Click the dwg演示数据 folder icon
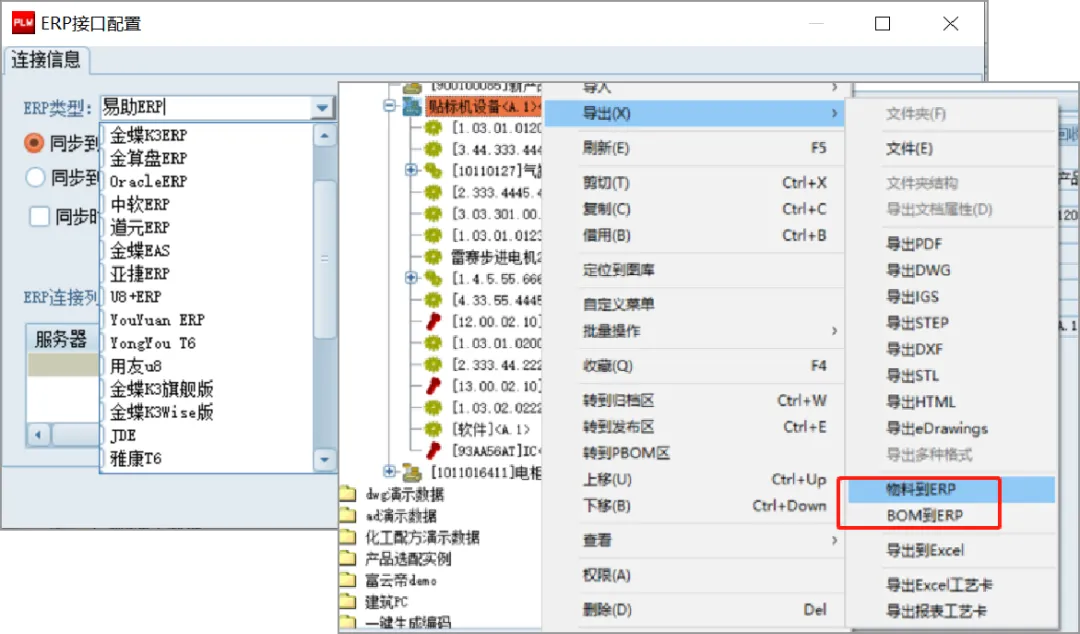The width and height of the screenshot is (1080, 634). pos(347,494)
